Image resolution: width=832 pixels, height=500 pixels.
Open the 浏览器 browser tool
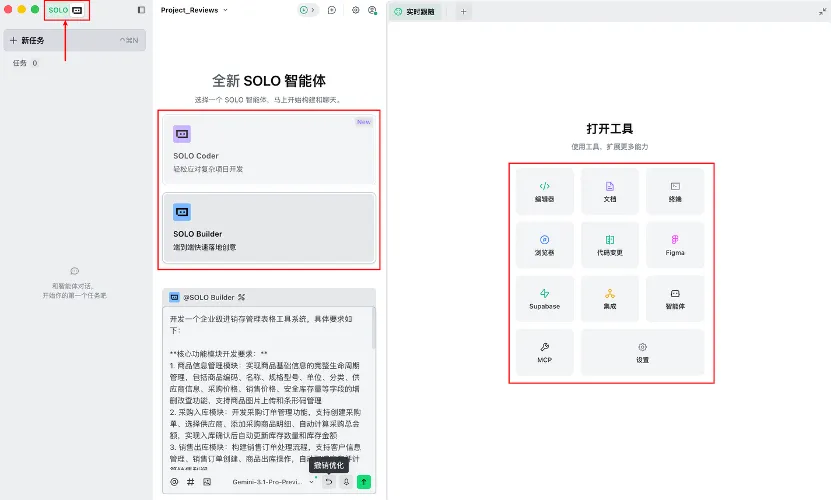tap(544, 245)
